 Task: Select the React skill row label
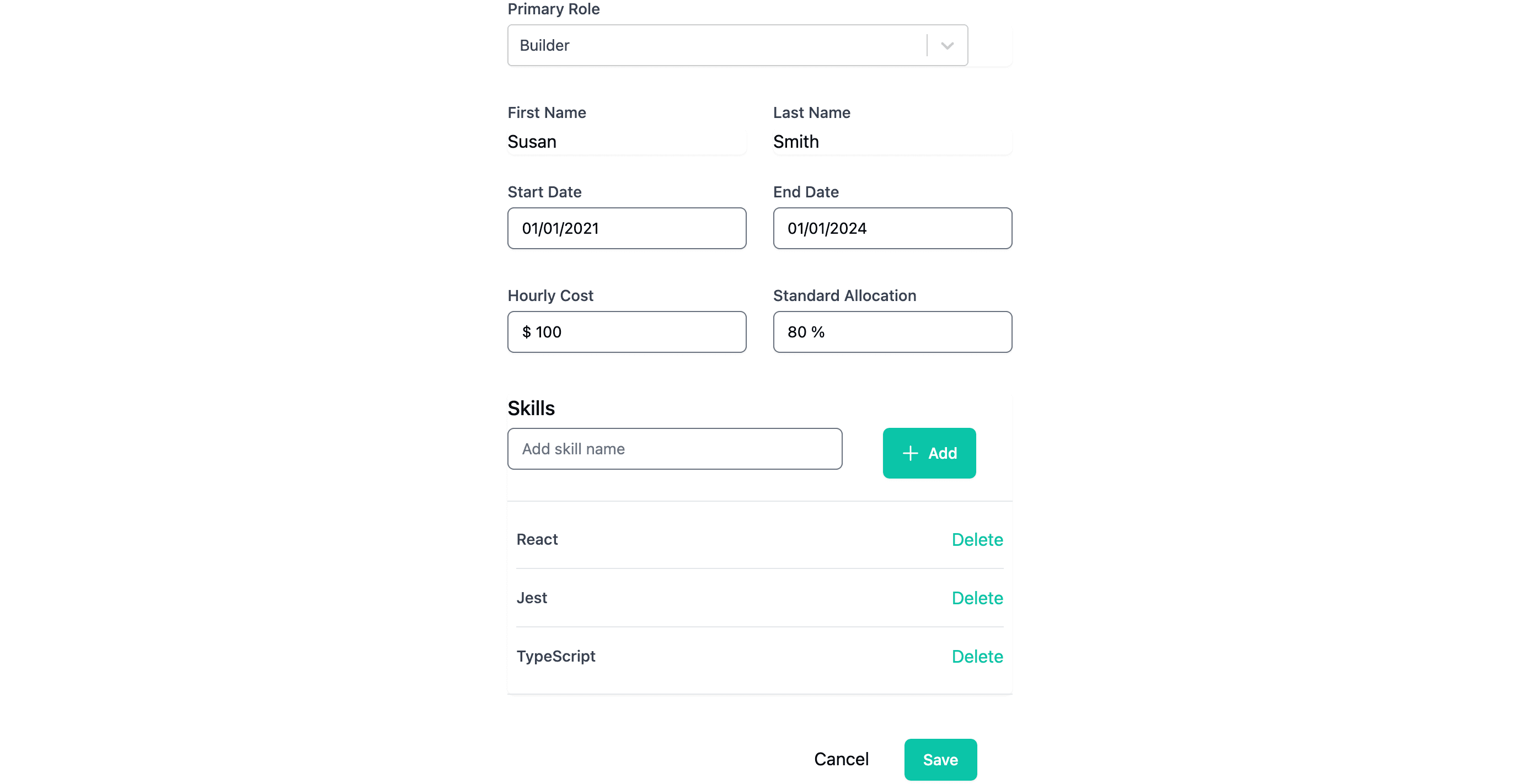click(x=537, y=540)
